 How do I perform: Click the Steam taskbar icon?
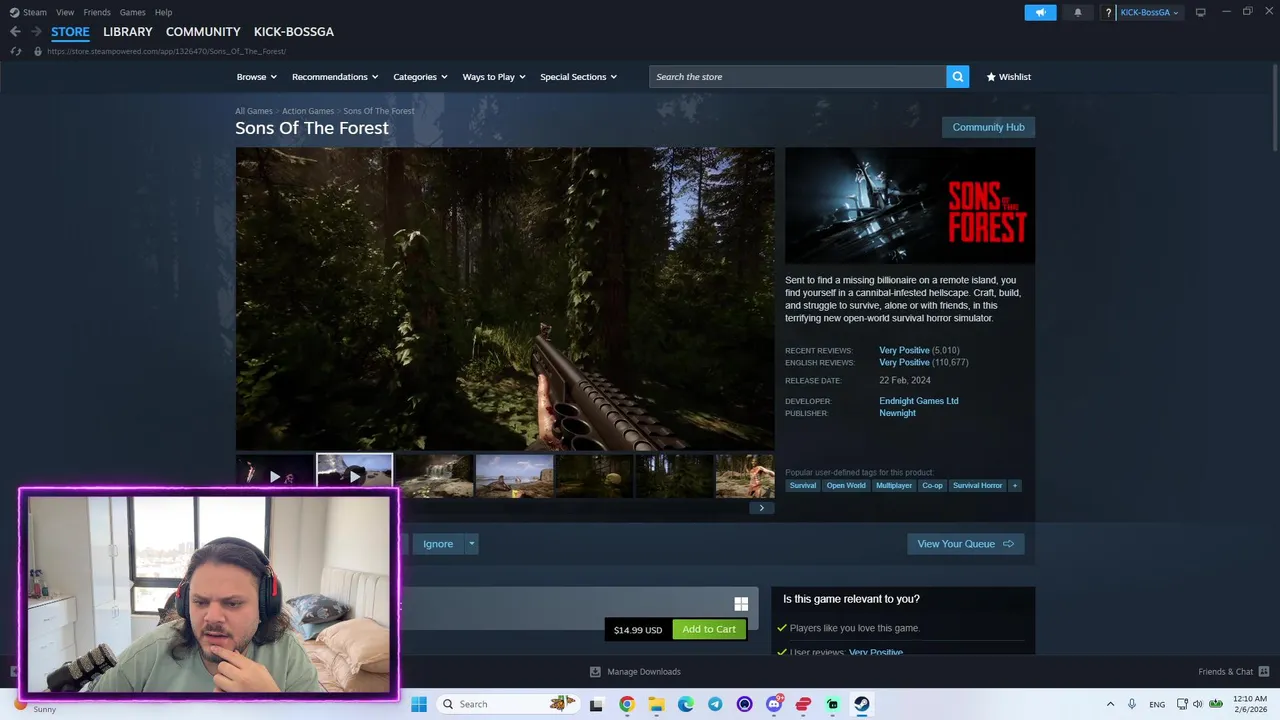862,704
